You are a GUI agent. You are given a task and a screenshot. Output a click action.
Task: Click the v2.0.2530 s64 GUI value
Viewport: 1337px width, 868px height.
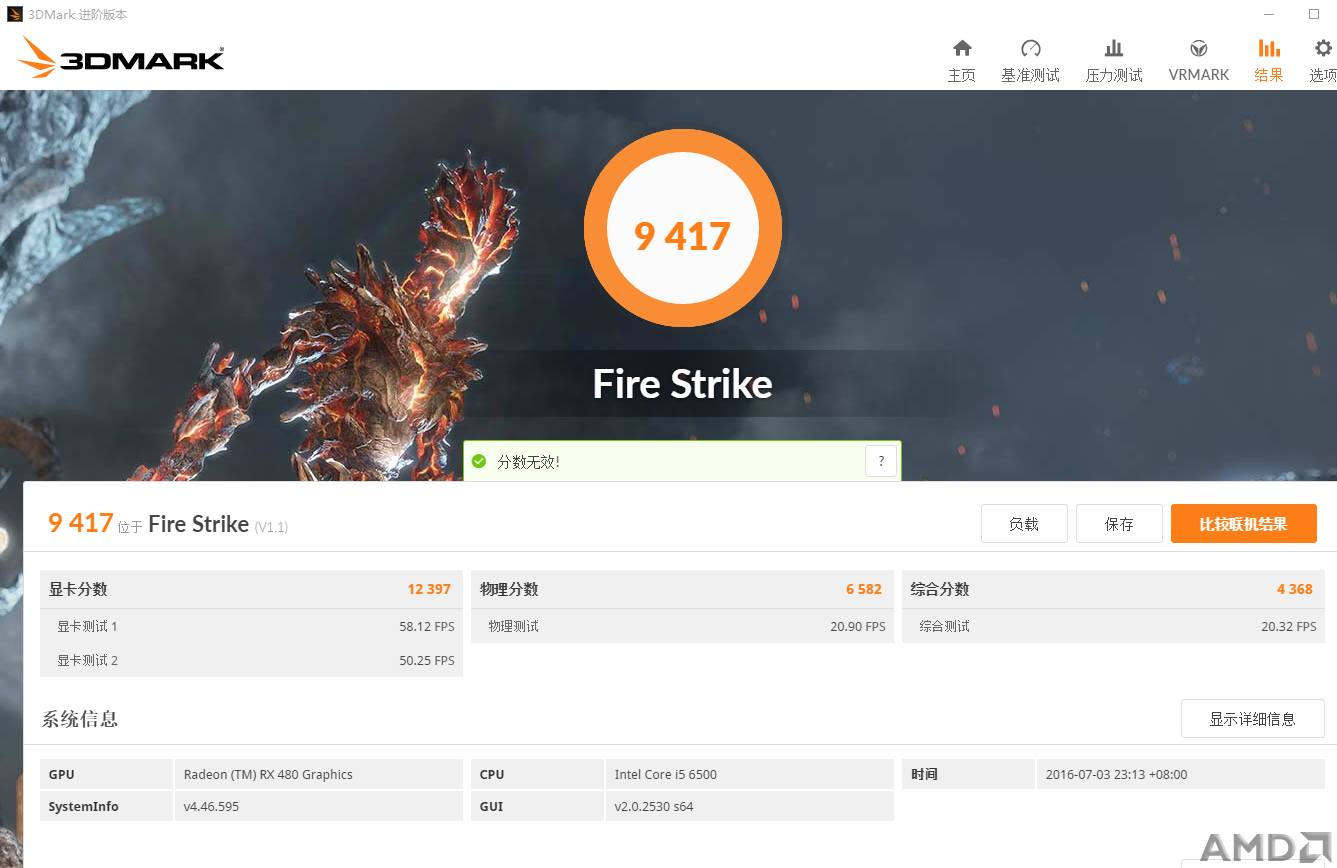(654, 807)
